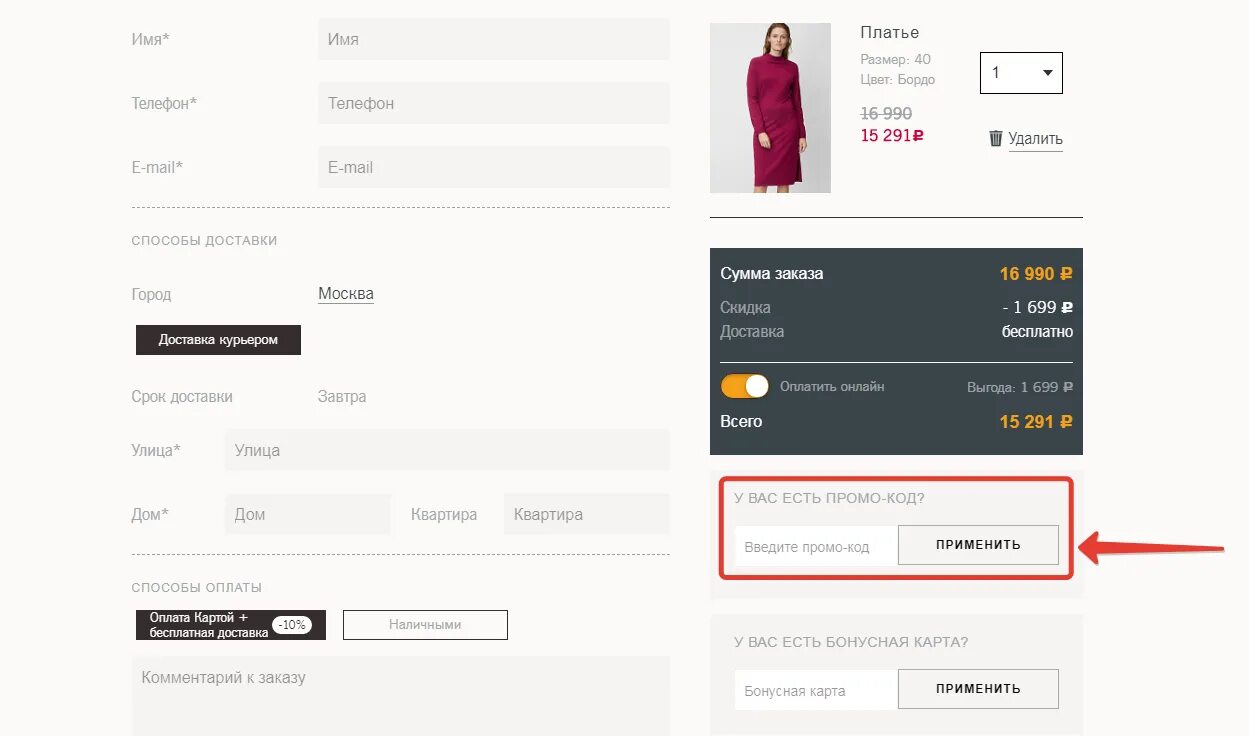Focus the Бонусная карта input field
The width and height of the screenshot is (1249, 736).
click(x=815, y=691)
